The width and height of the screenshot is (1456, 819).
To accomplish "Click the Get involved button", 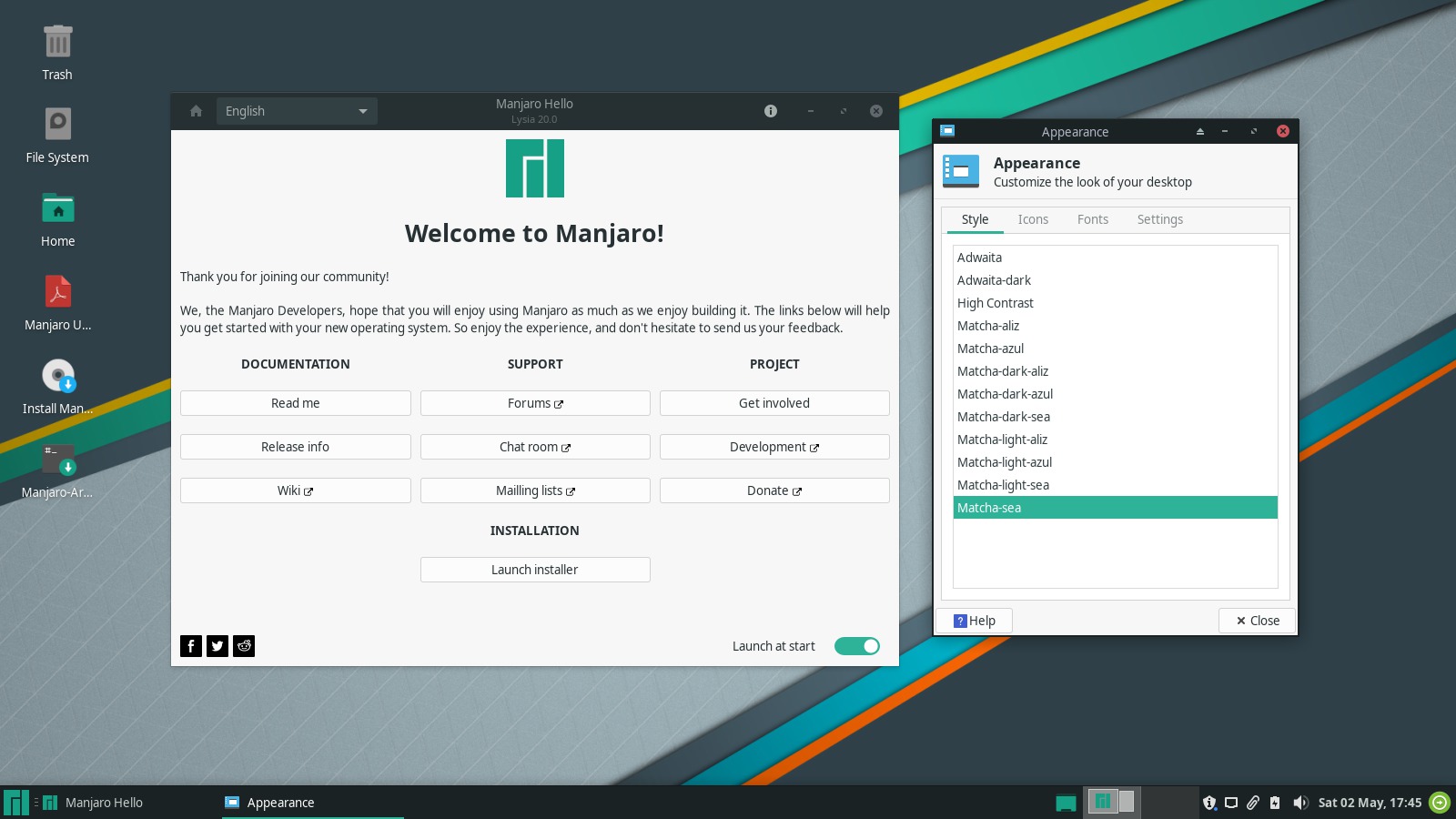I will [774, 403].
